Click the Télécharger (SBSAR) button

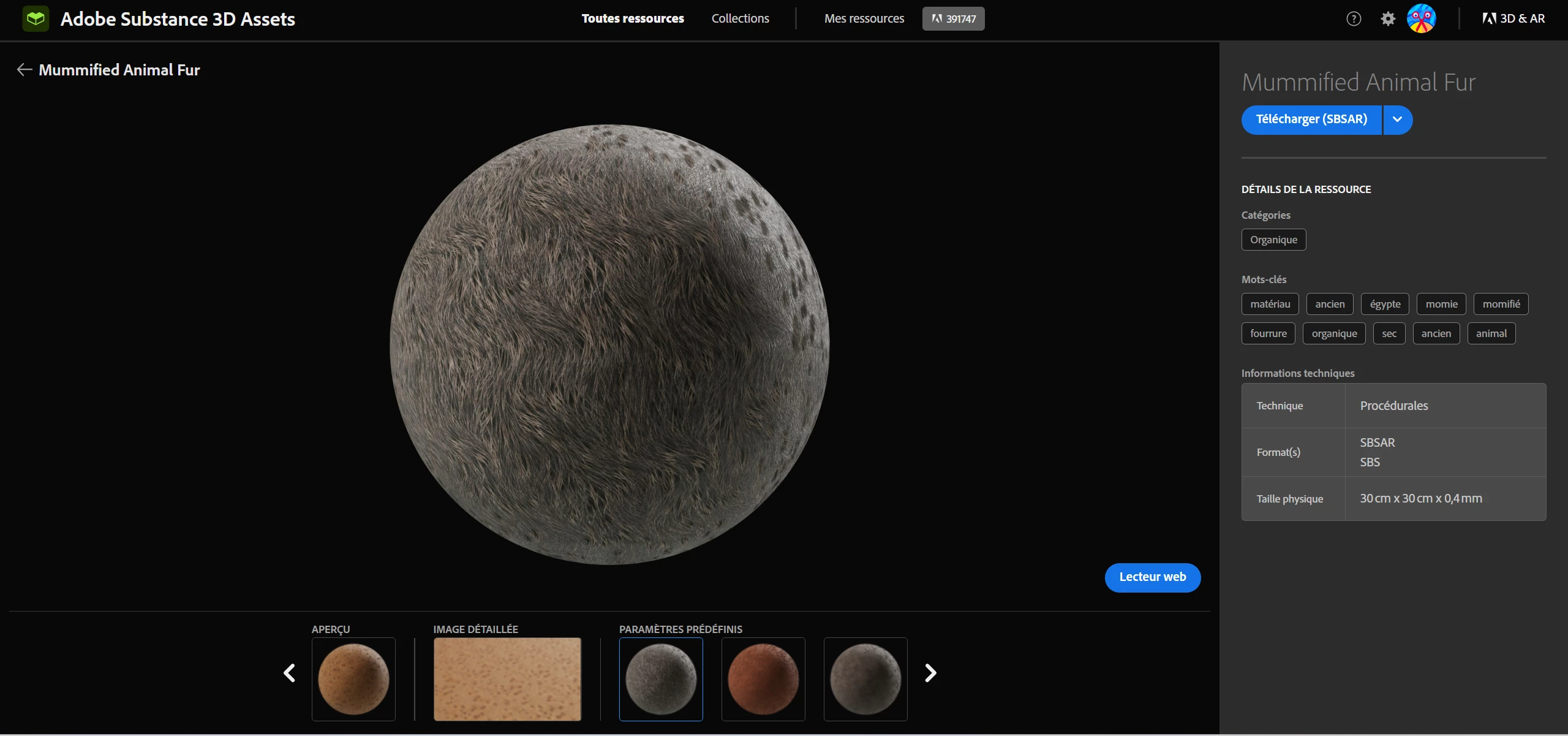[x=1311, y=120]
